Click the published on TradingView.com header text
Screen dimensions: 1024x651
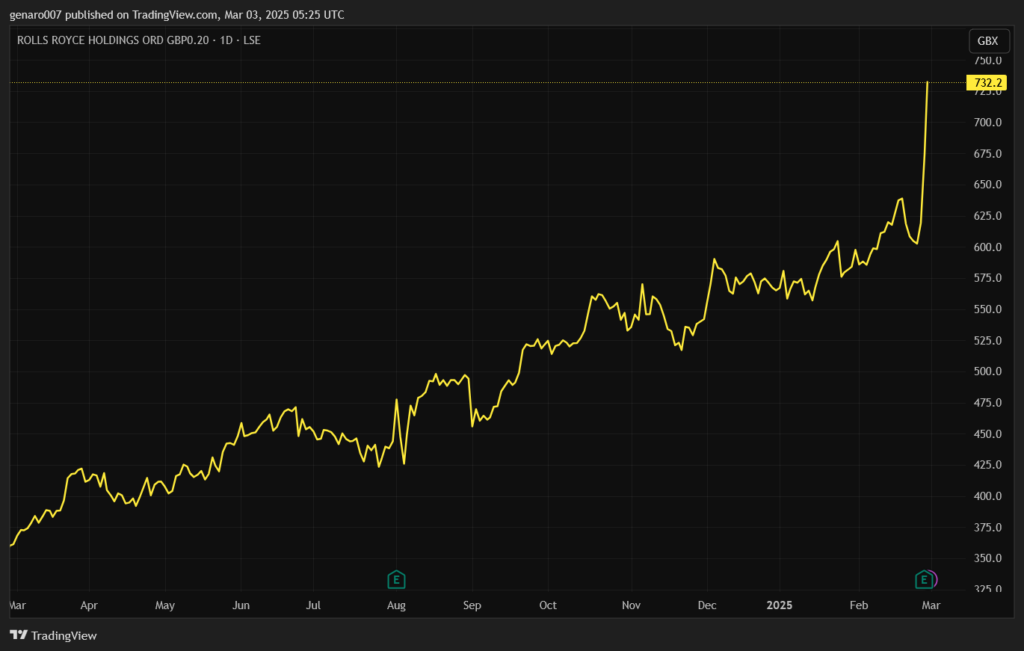178,15
